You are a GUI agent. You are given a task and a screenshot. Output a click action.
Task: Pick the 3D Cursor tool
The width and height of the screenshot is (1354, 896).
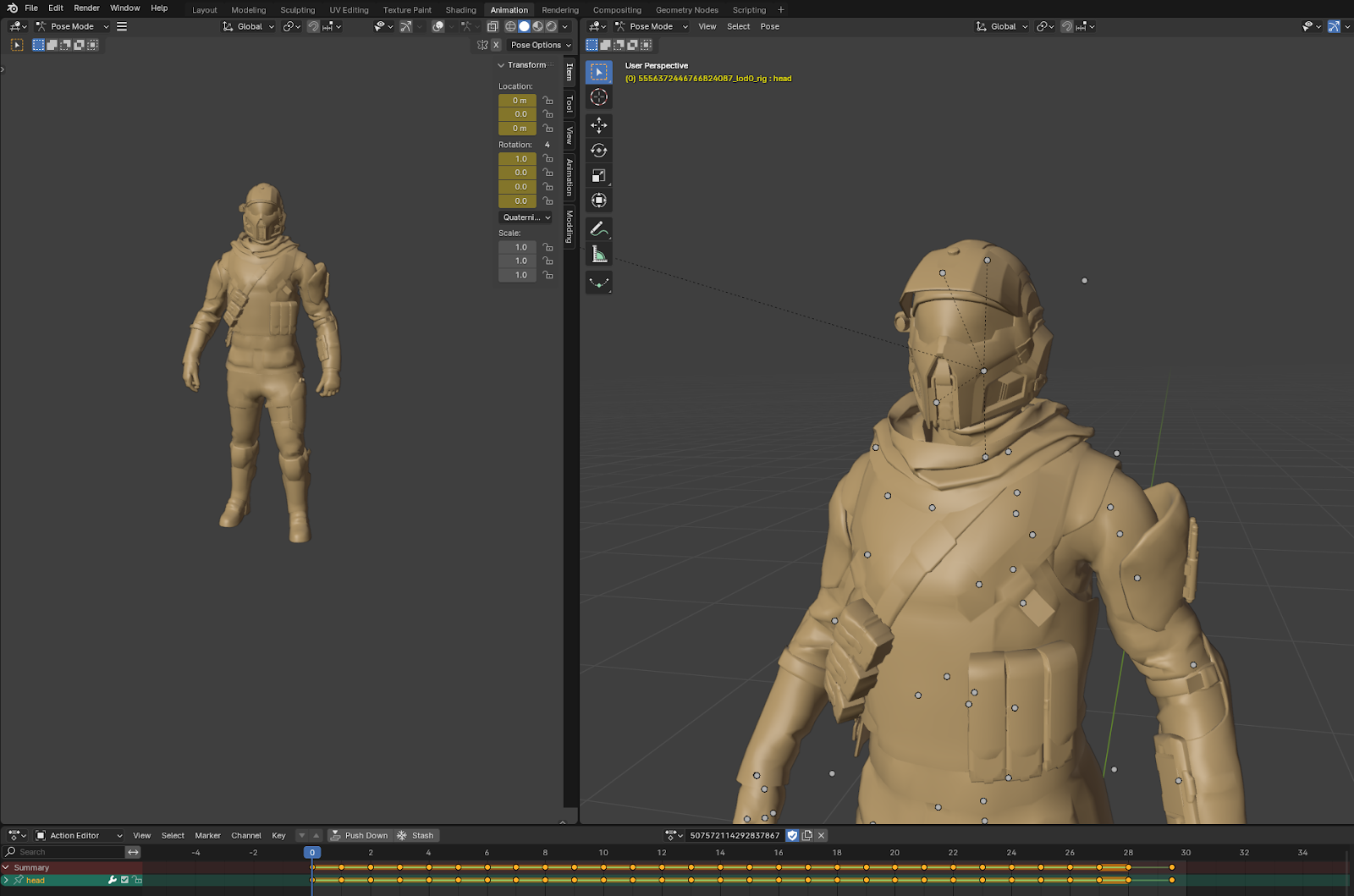[599, 97]
